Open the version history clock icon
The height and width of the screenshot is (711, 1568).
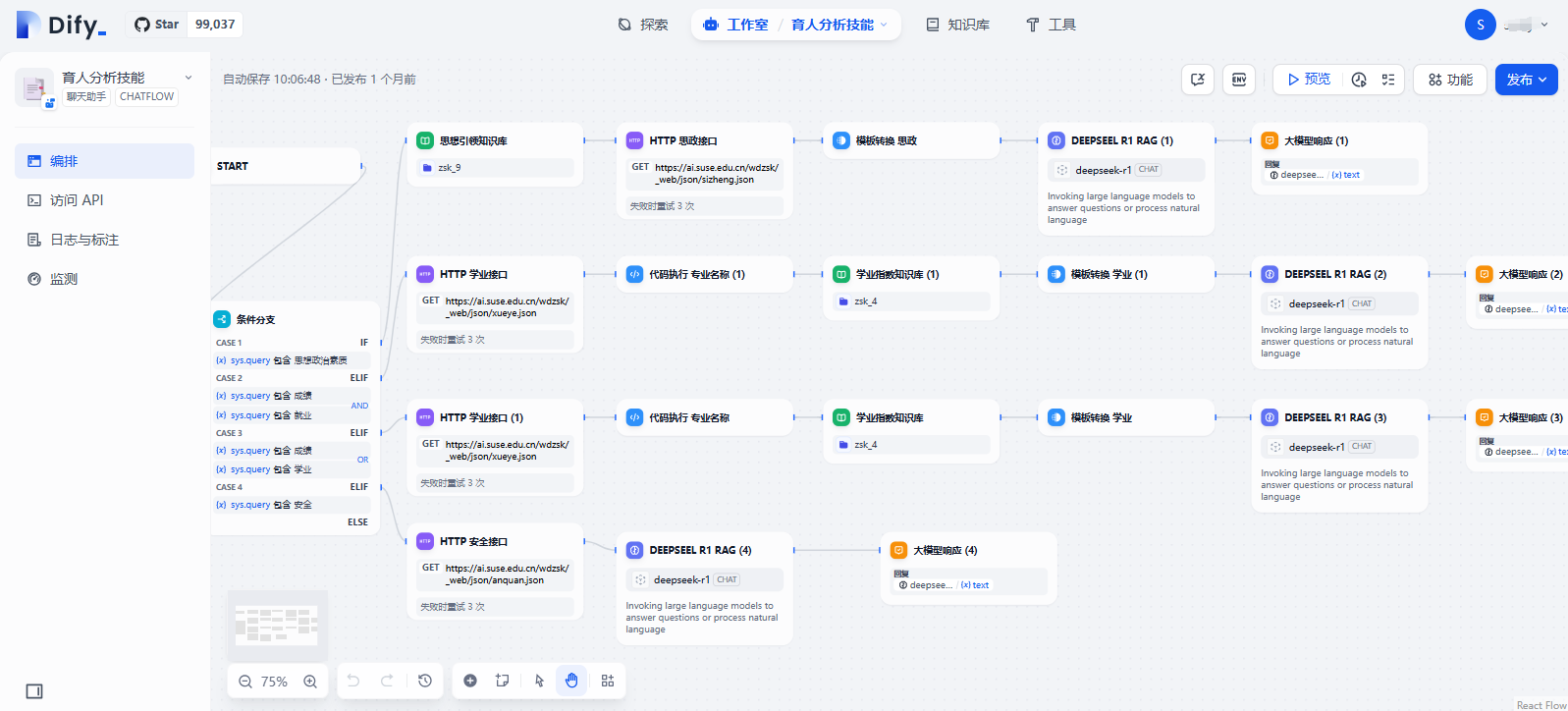[x=425, y=681]
